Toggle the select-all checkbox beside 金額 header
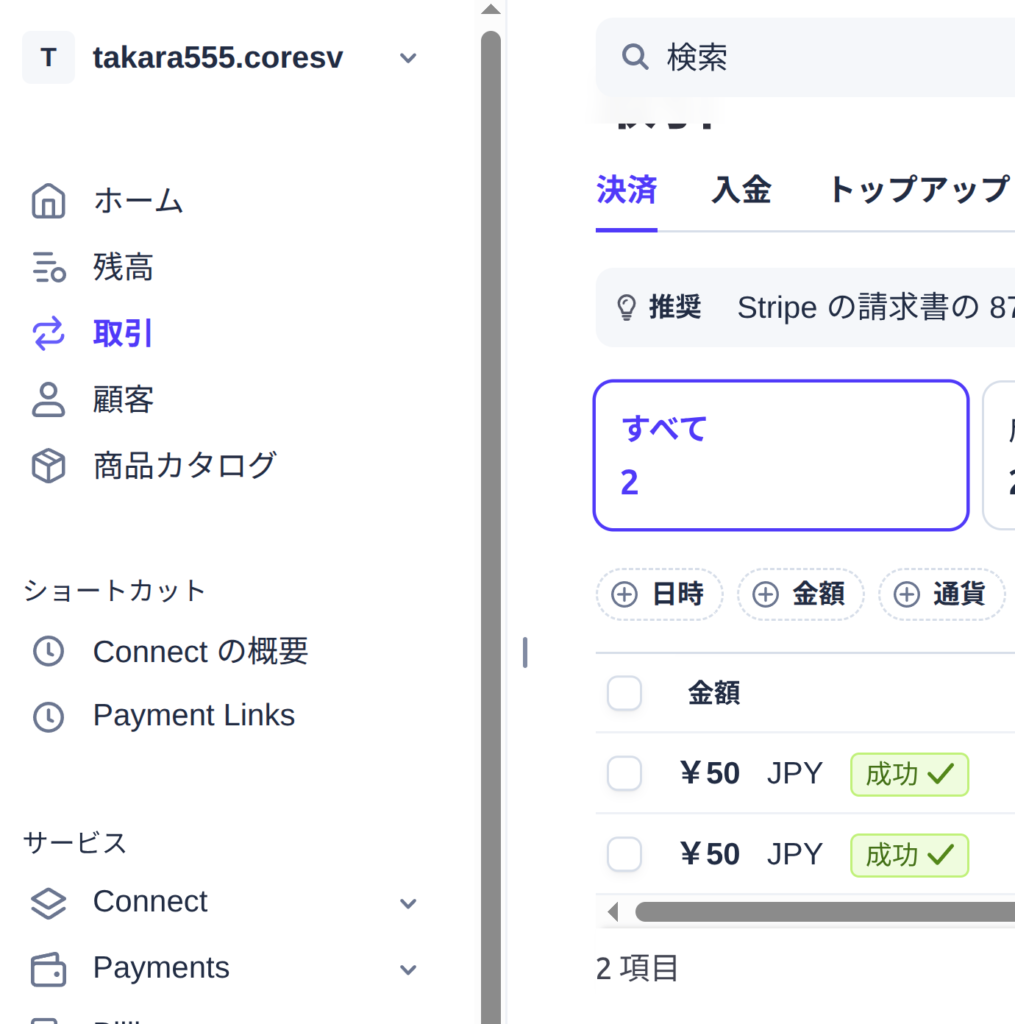This screenshot has height=1024, width=1015. pos(624,693)
